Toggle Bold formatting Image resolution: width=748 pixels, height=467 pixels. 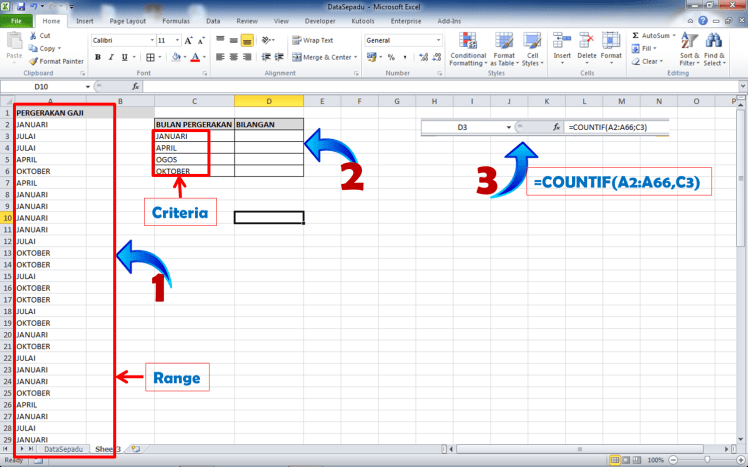click(98, 58)
